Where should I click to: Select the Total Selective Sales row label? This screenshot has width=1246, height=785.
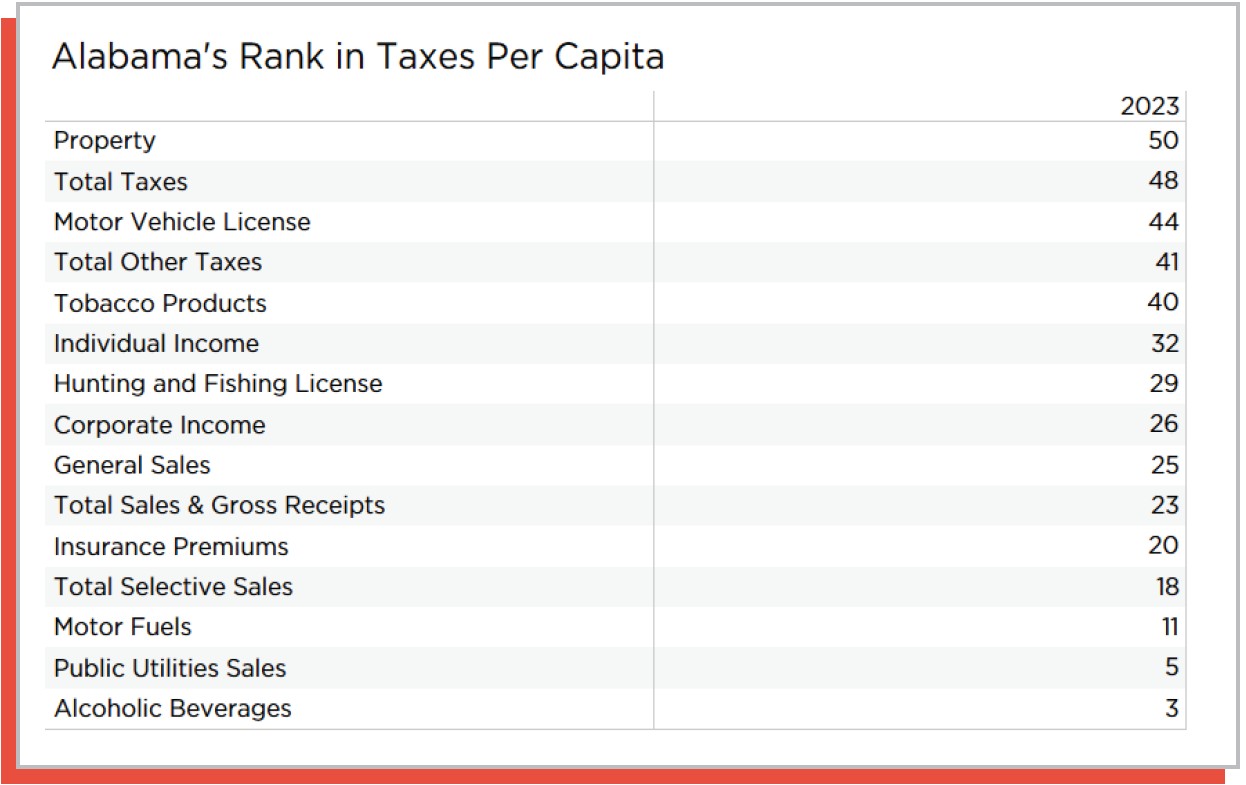(173, 587)
